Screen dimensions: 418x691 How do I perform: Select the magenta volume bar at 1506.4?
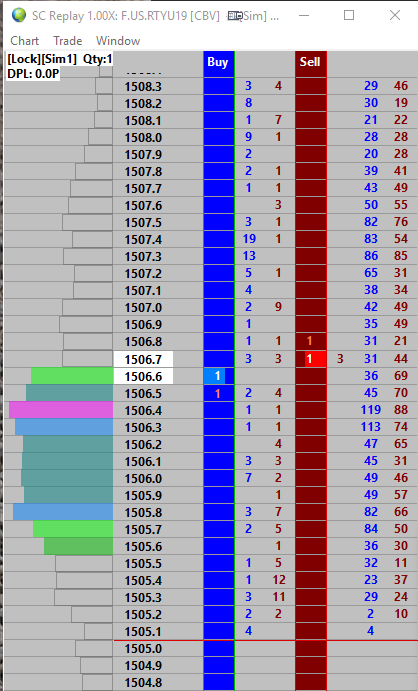(x=61, y=410)
